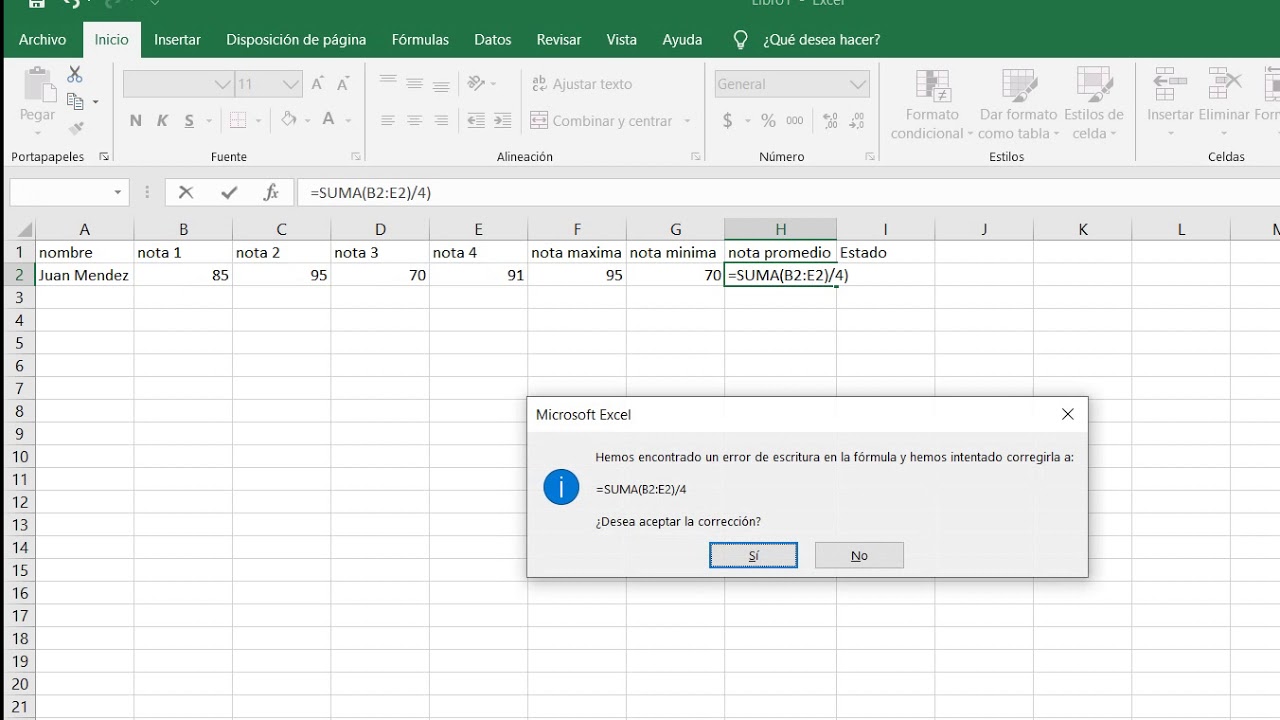Close the Microsoft Excel dialog
The width and height of the screenshot is (1280, 720).
click(1068, 414)
